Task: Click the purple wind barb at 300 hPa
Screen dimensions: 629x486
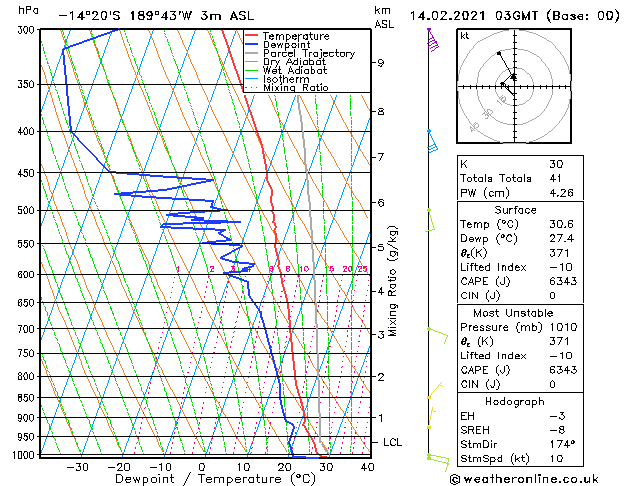Action: point(432,40)
